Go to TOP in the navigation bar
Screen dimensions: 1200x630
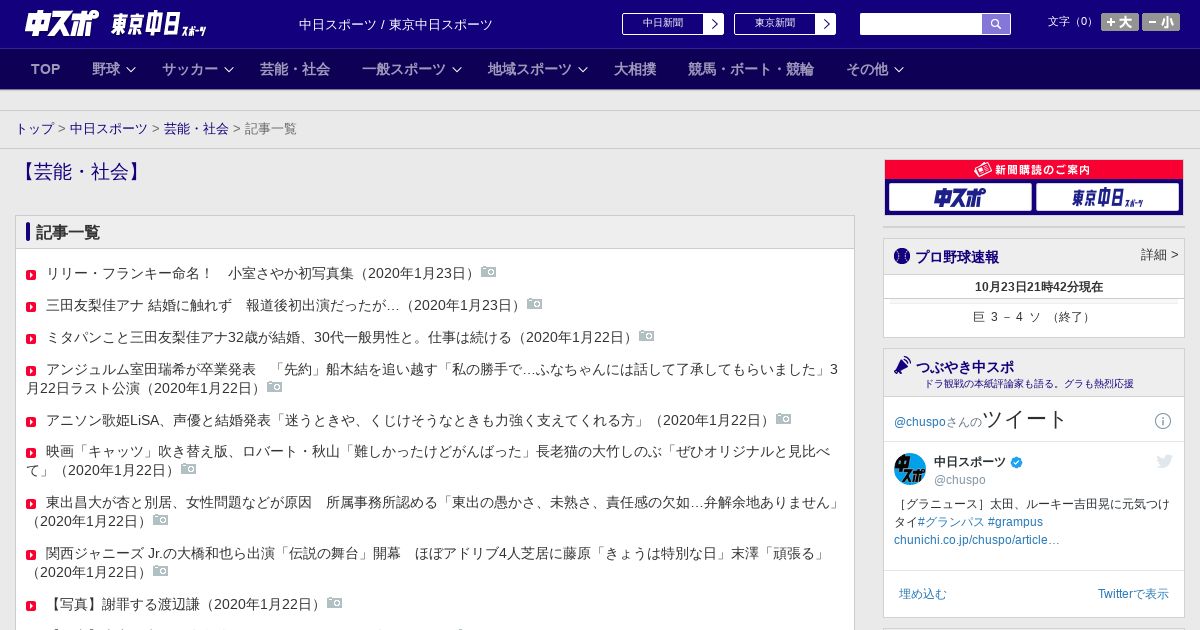tap(46, 69)
